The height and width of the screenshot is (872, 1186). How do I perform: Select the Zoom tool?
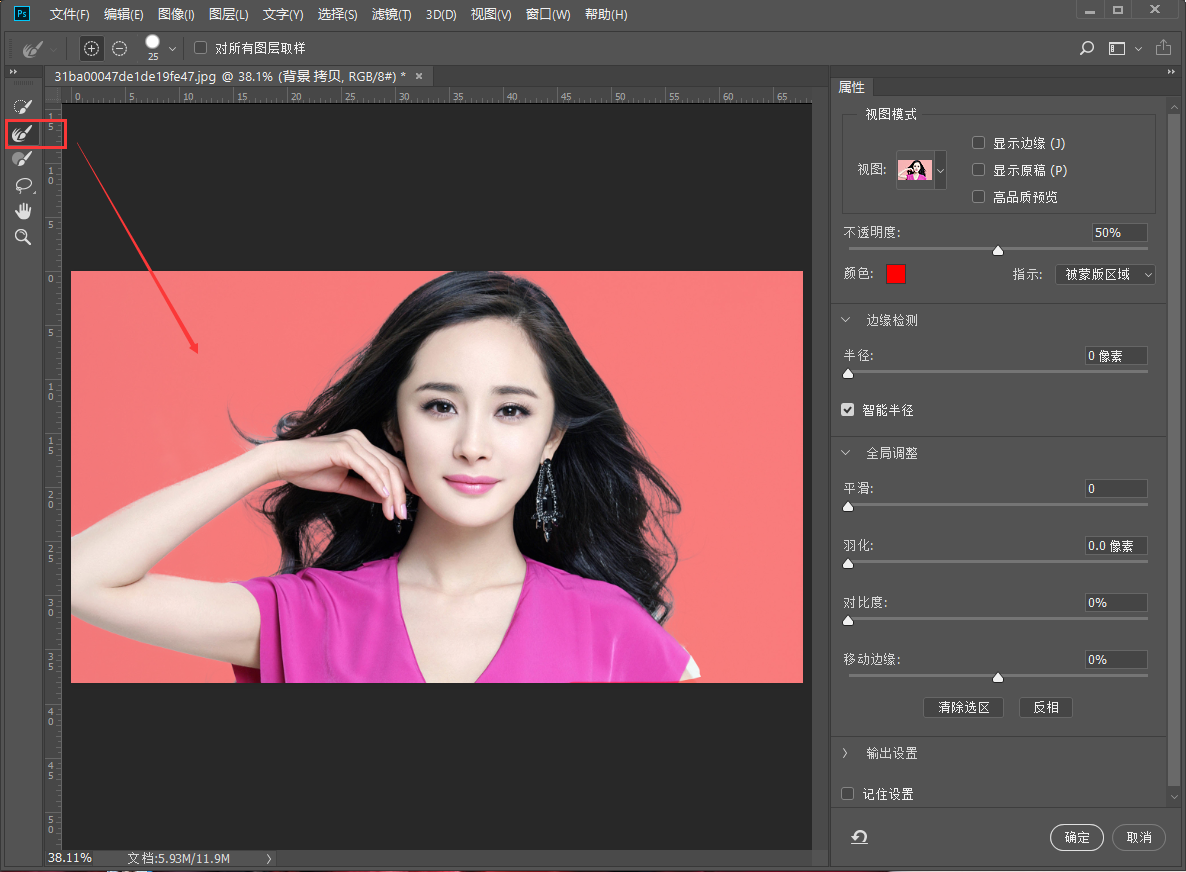point(23,237)
